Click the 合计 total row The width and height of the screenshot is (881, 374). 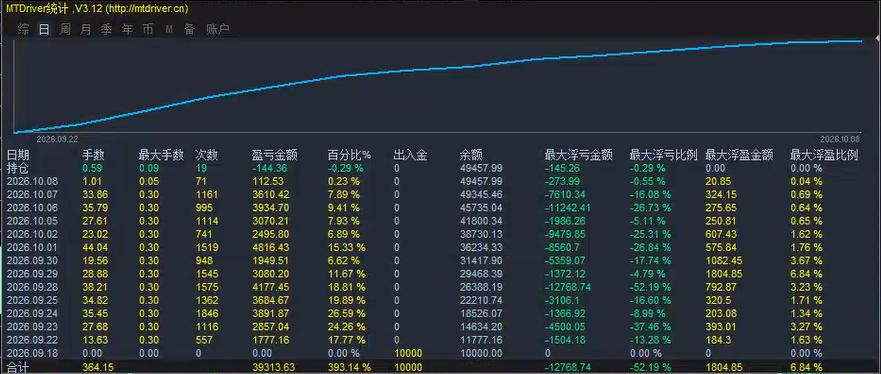pyautogui.click(x=432, y=367)
